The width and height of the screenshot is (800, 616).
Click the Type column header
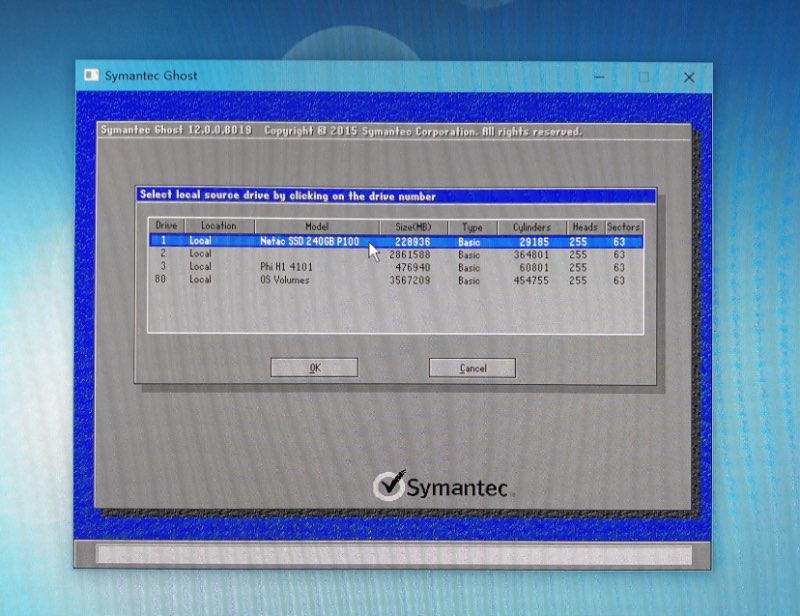click(x=472, y=227)
